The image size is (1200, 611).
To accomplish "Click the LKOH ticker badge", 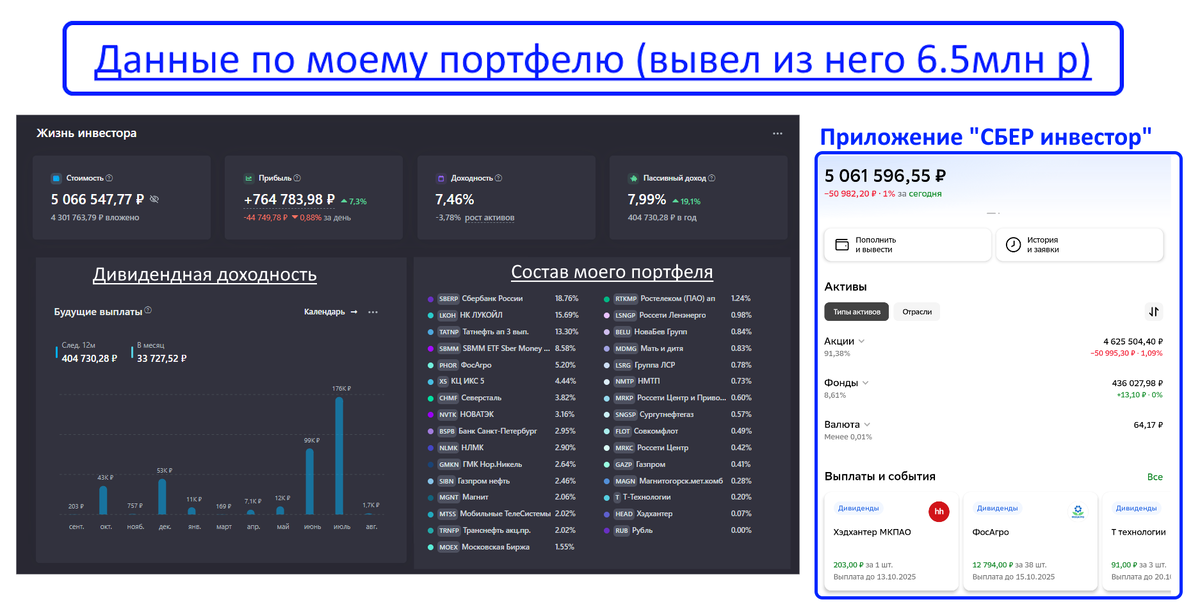I will 448,315.
